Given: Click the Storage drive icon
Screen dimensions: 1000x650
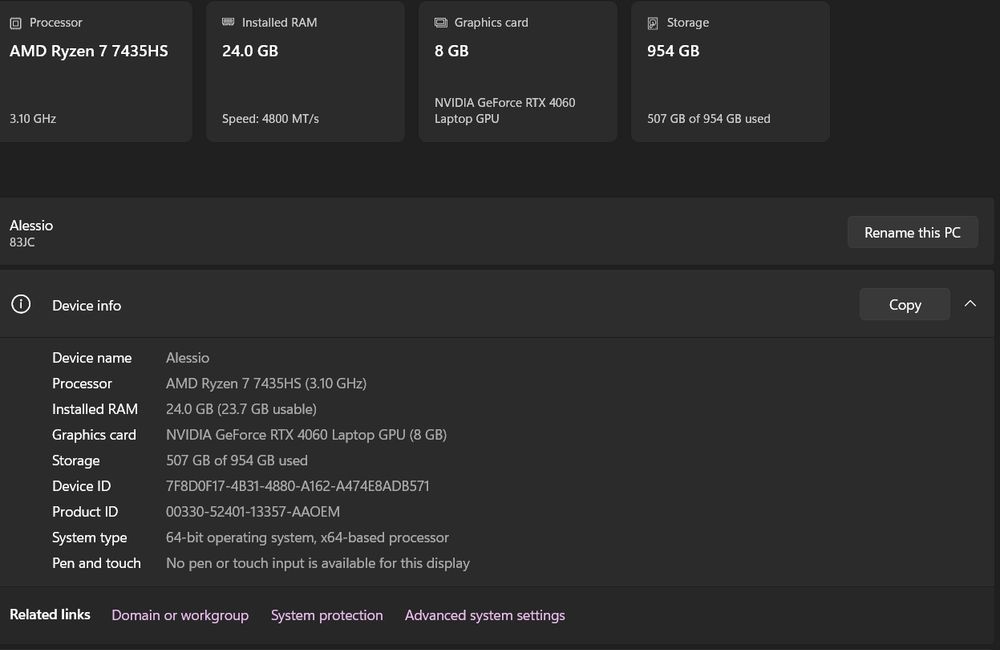Looking at the screenshot, I should coord(652,23).
